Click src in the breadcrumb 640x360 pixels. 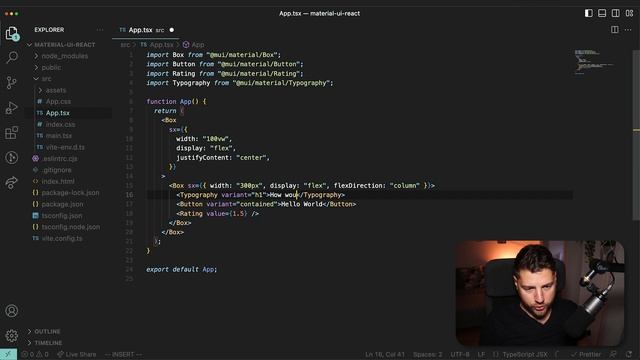pos(125,44)
